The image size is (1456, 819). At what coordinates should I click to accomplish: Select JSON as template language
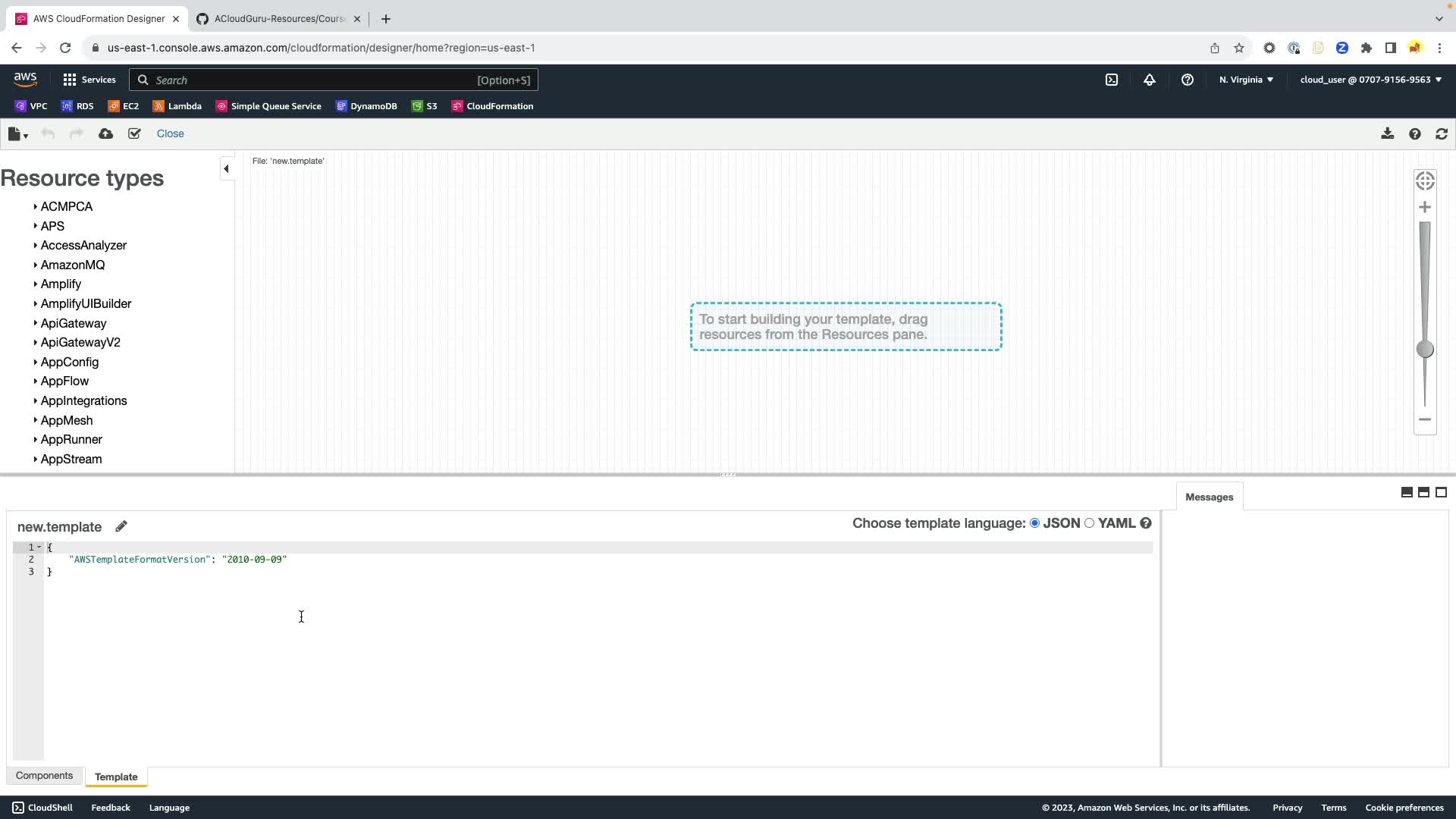(x=1034, y=523)
